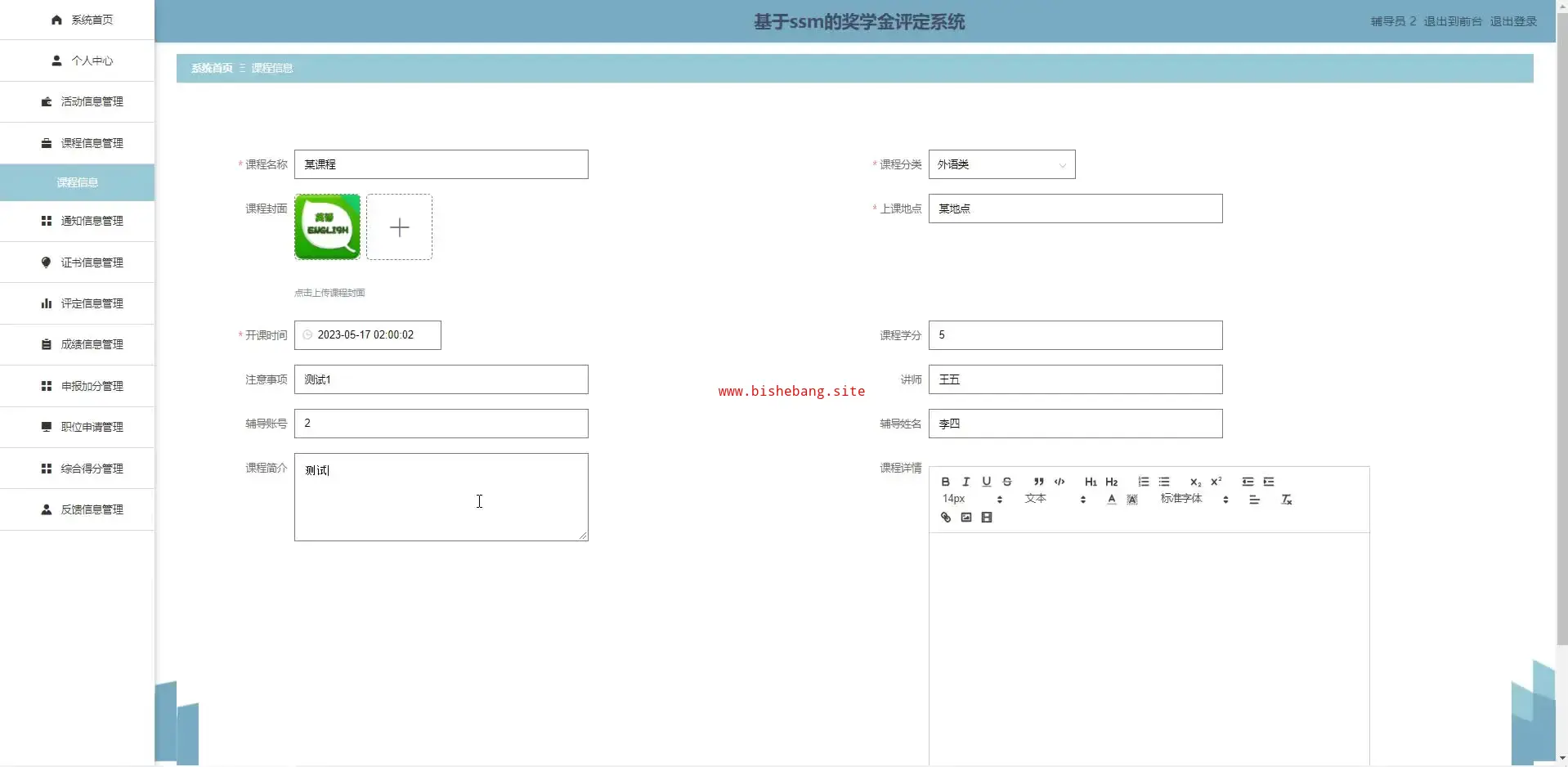Expand 职位申请管理 sidebar menu
This screenshot has width=1568, height=767.
pos(77,427)
